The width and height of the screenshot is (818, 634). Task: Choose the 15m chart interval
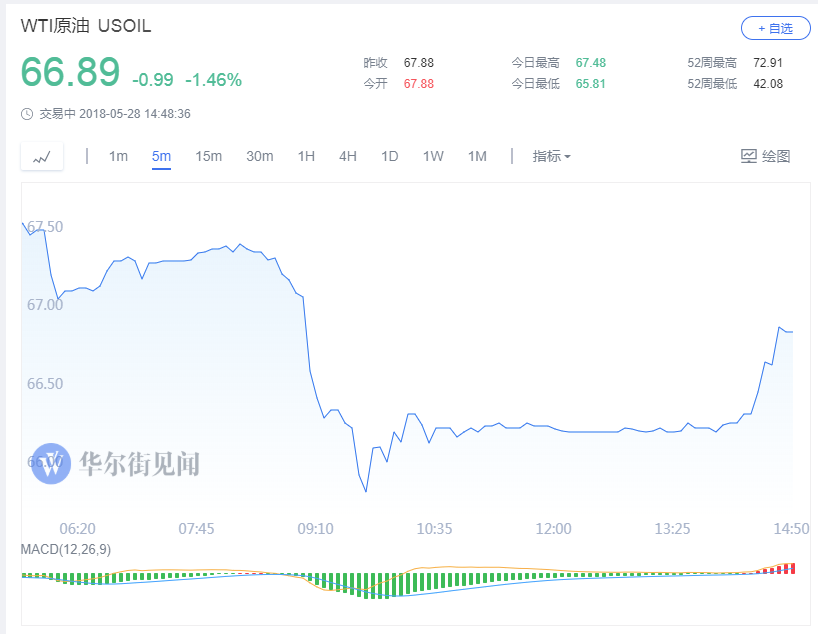tap(208, 156)
